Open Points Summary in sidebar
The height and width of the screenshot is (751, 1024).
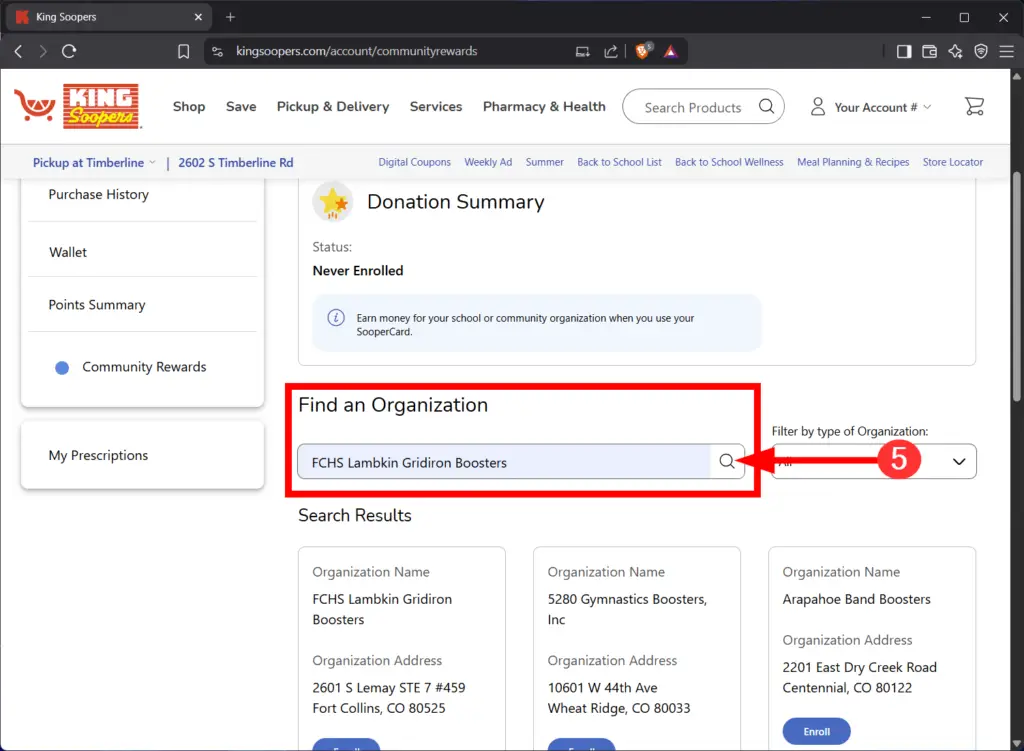97,305
